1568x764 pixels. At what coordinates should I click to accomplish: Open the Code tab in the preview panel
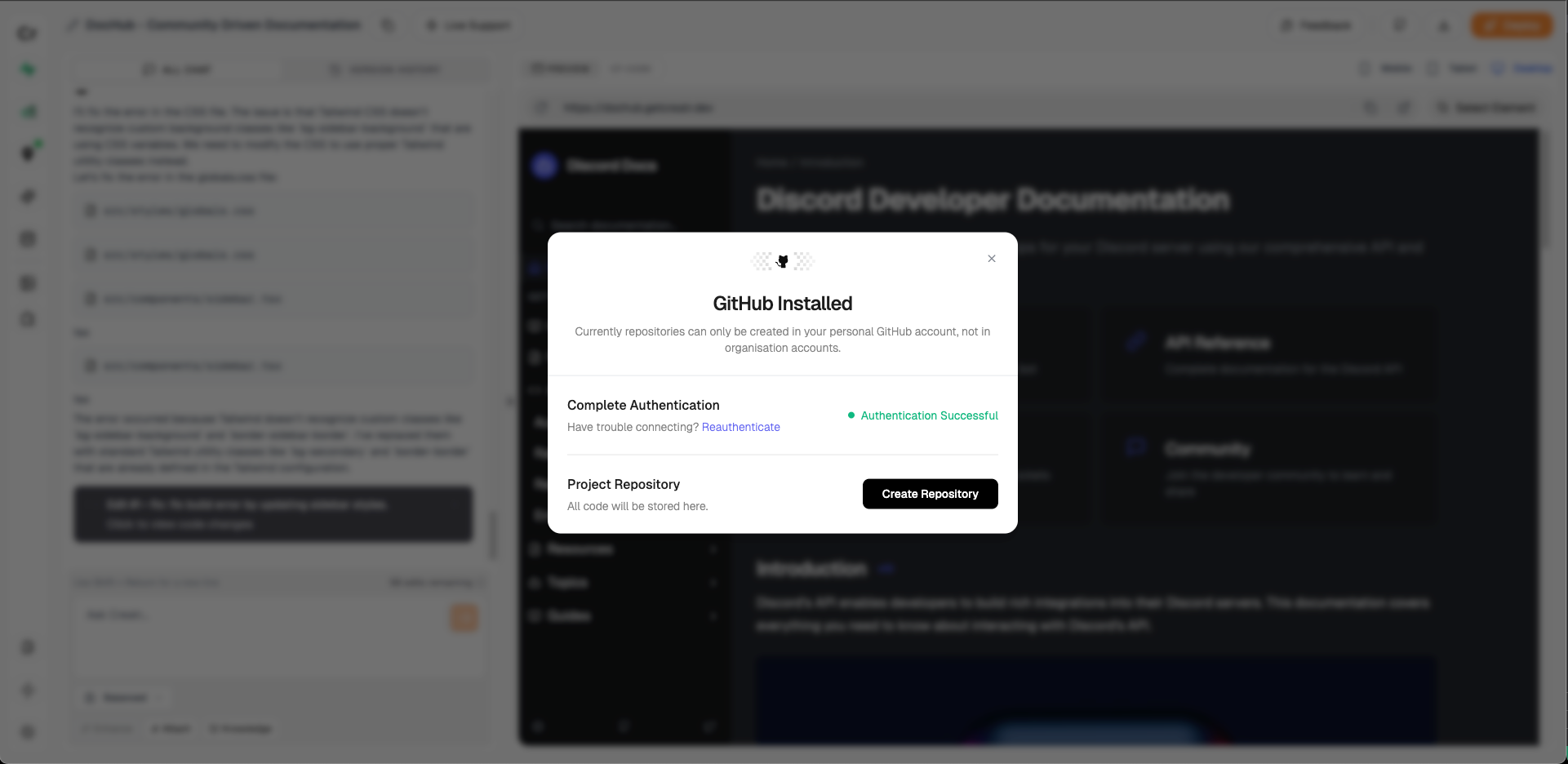coord(631,69)
